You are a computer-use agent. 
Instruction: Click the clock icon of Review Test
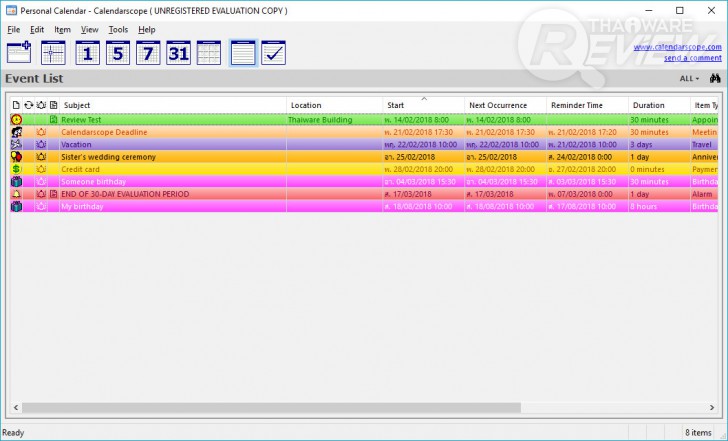[16, 120]
